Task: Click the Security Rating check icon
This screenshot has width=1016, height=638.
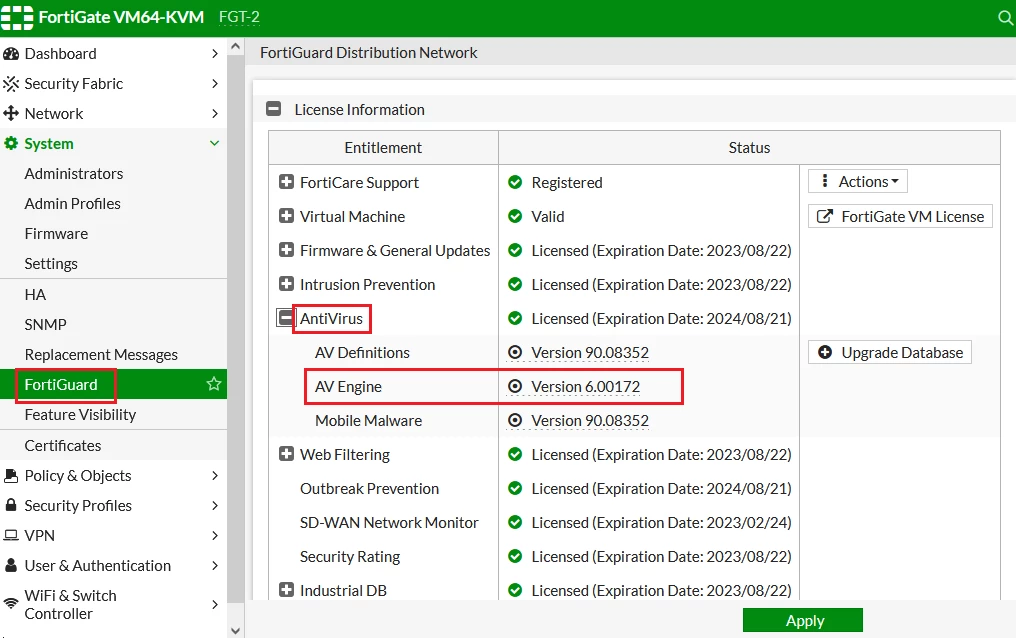Action: 515,556
